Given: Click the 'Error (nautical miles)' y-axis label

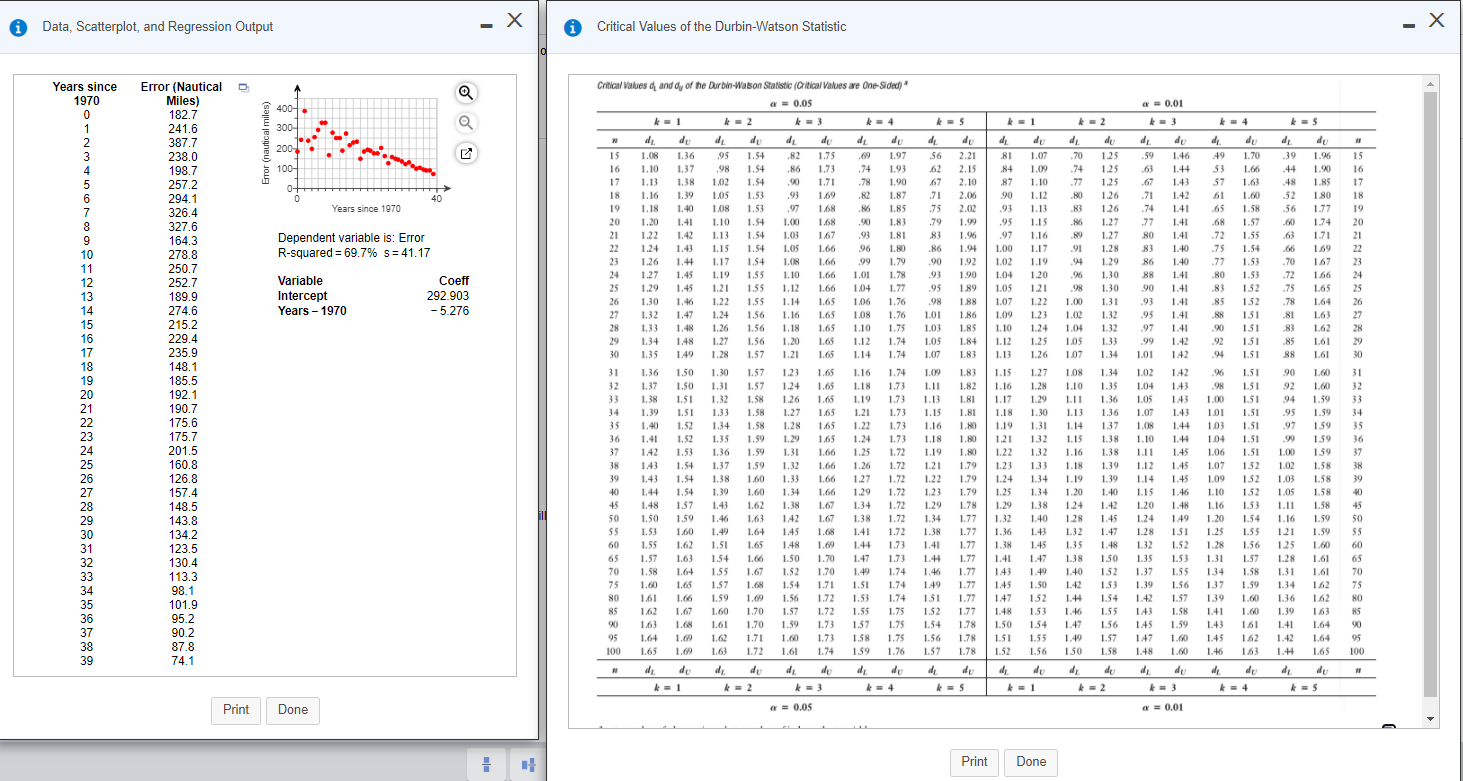Looking at the screenshot, I should [x=267, y=144].
